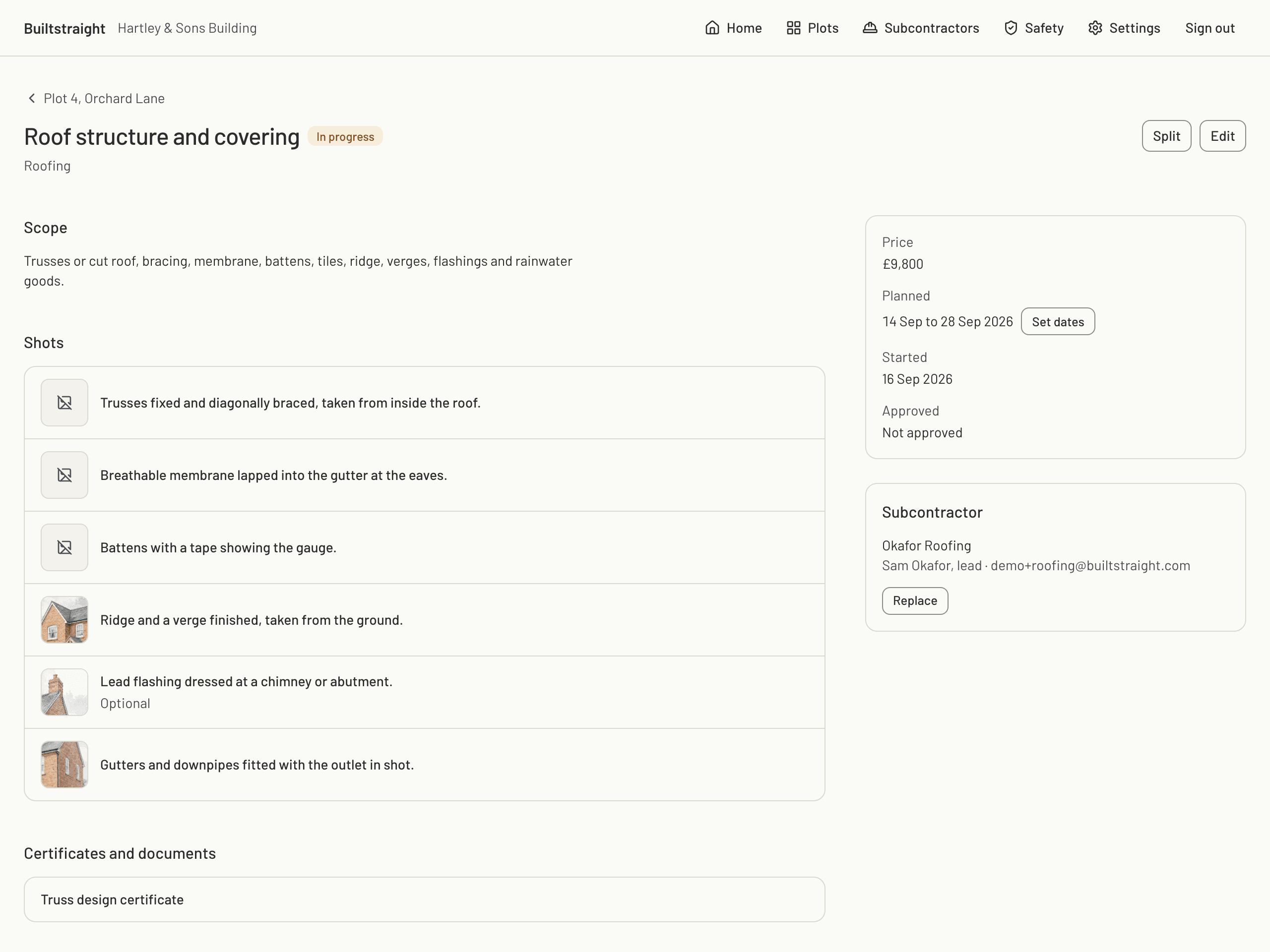Open the Lead flashing chimney thumbnail
This screenshot has width=1270, height=952.
point(64,692)
